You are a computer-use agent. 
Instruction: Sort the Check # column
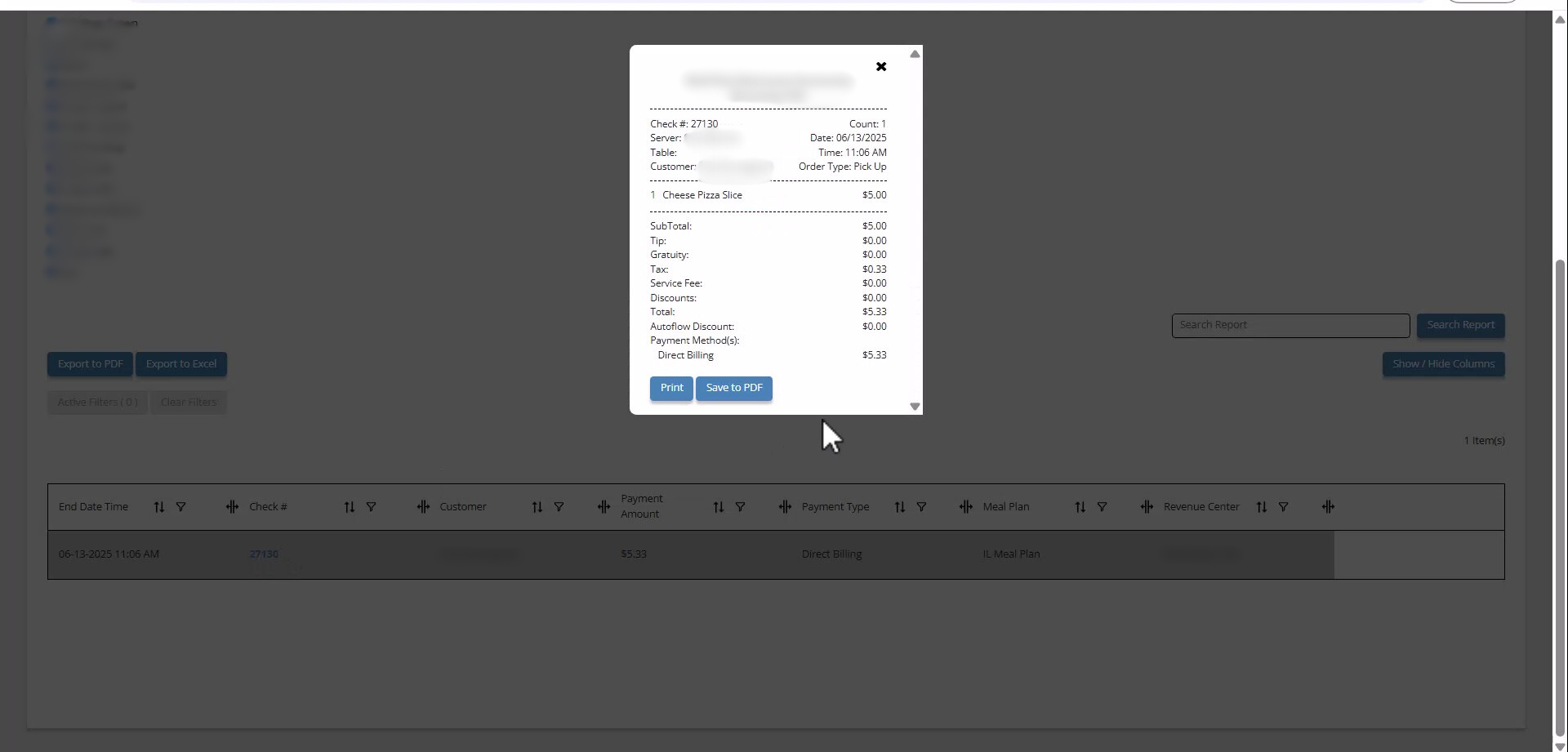(350, 507)
